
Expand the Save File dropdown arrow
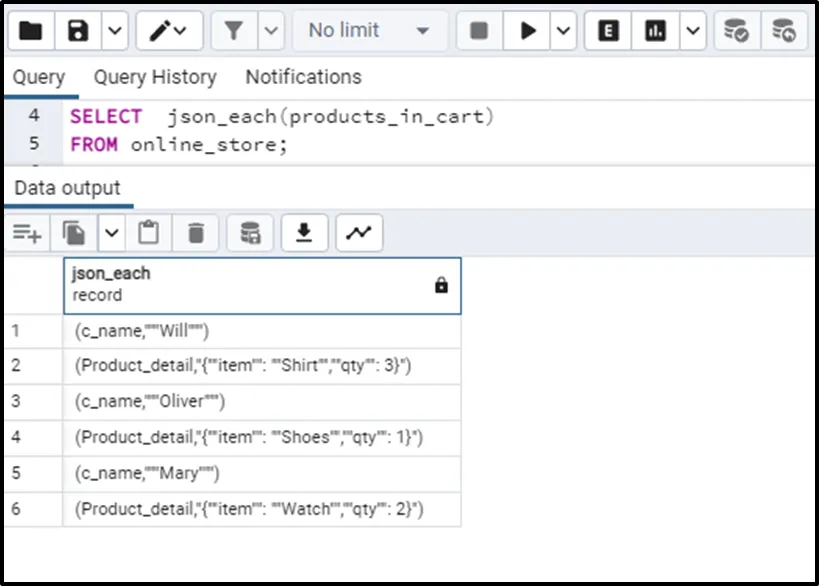point(114,31)
